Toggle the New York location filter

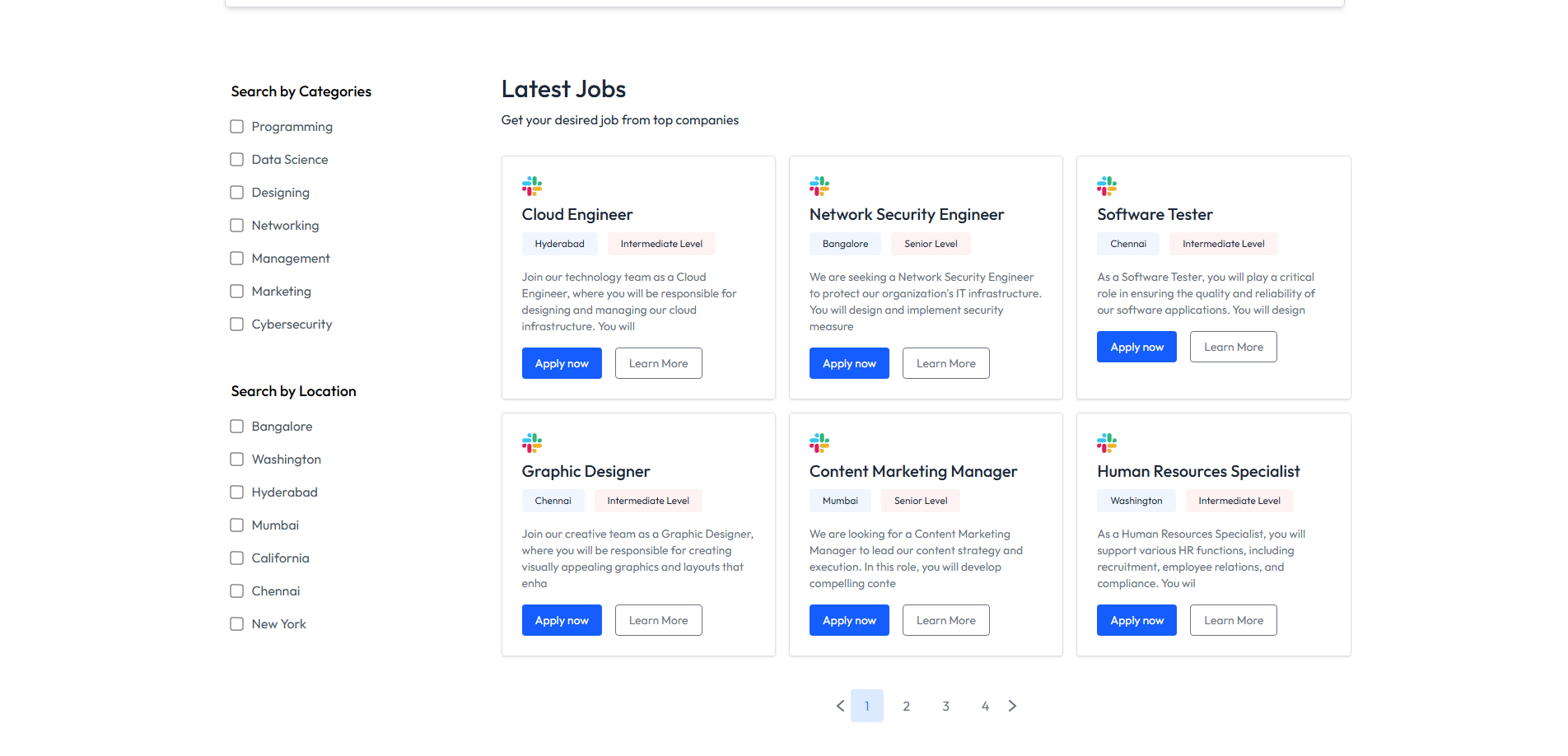237,624
